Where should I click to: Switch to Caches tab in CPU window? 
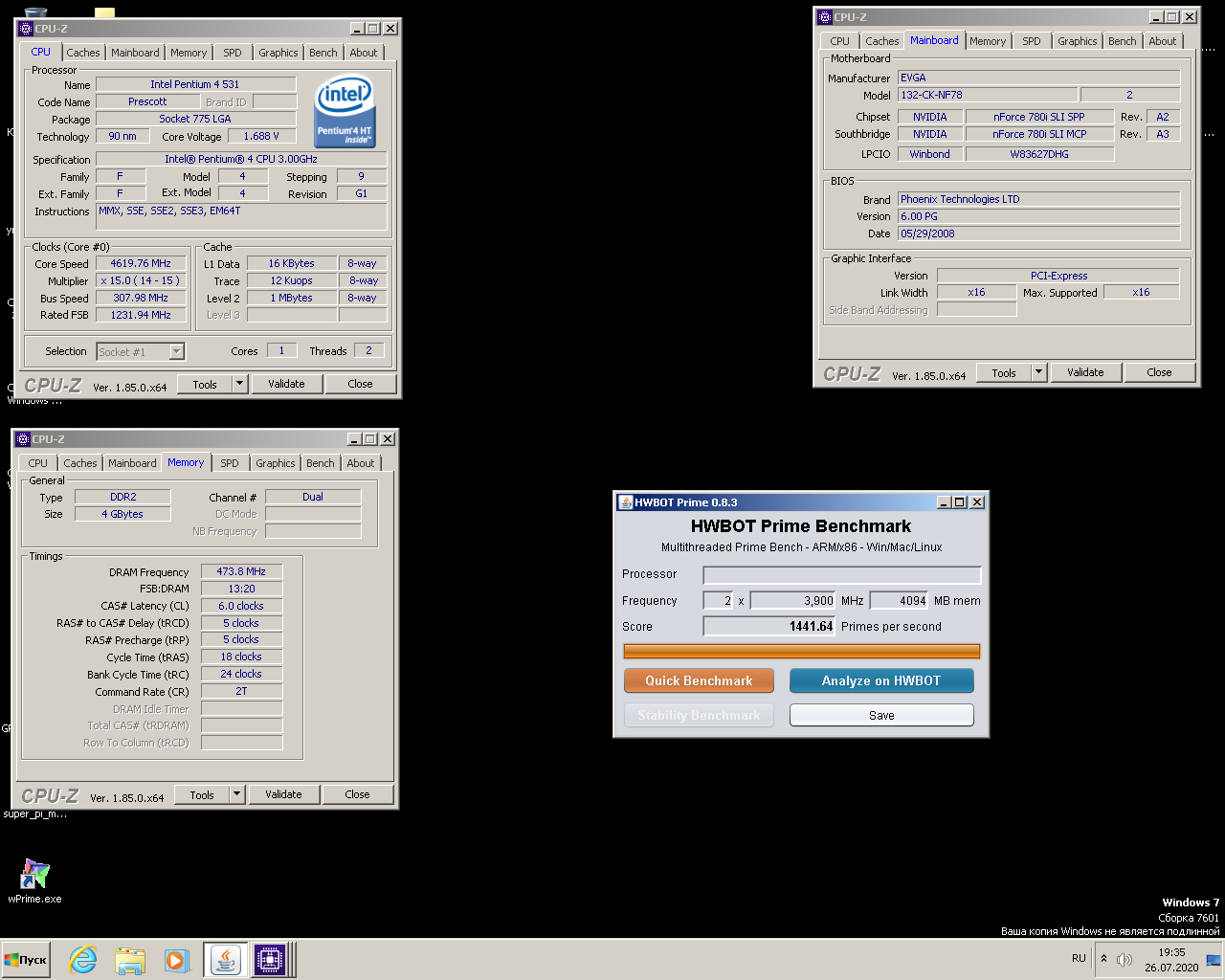point(83,53)
